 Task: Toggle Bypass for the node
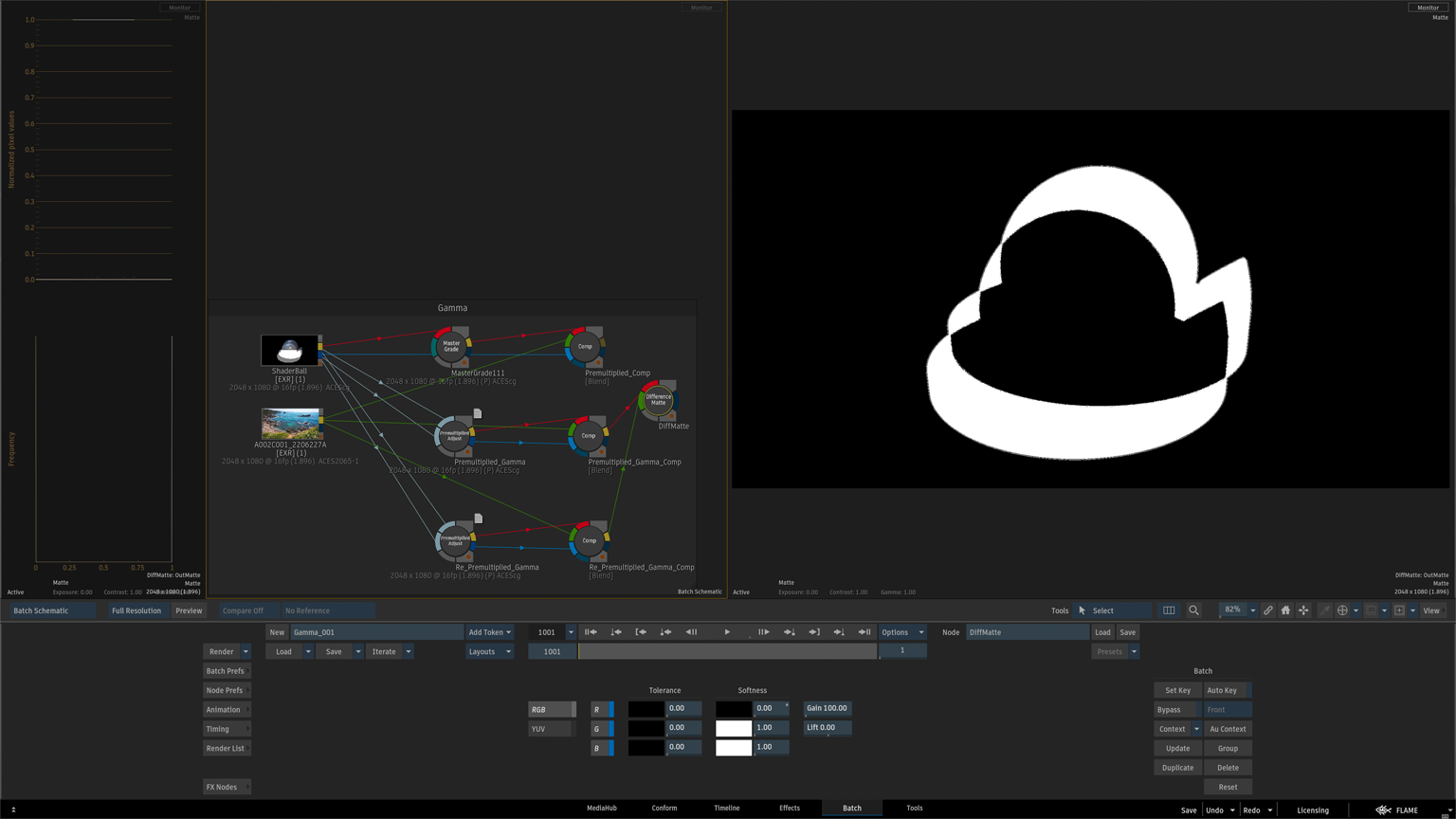1177,710
